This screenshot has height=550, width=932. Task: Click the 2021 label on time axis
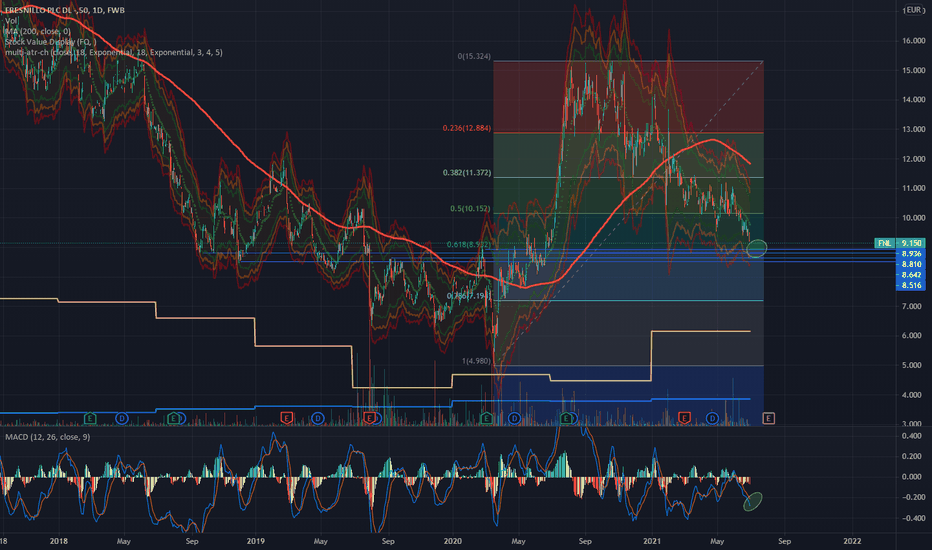tap(651, 541)
